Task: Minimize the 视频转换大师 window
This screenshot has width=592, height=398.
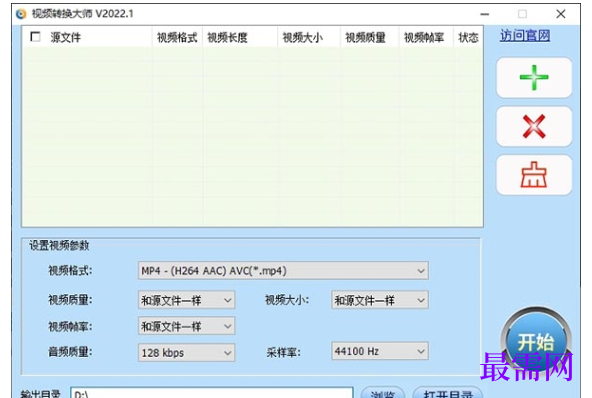Action: point(485,14)
